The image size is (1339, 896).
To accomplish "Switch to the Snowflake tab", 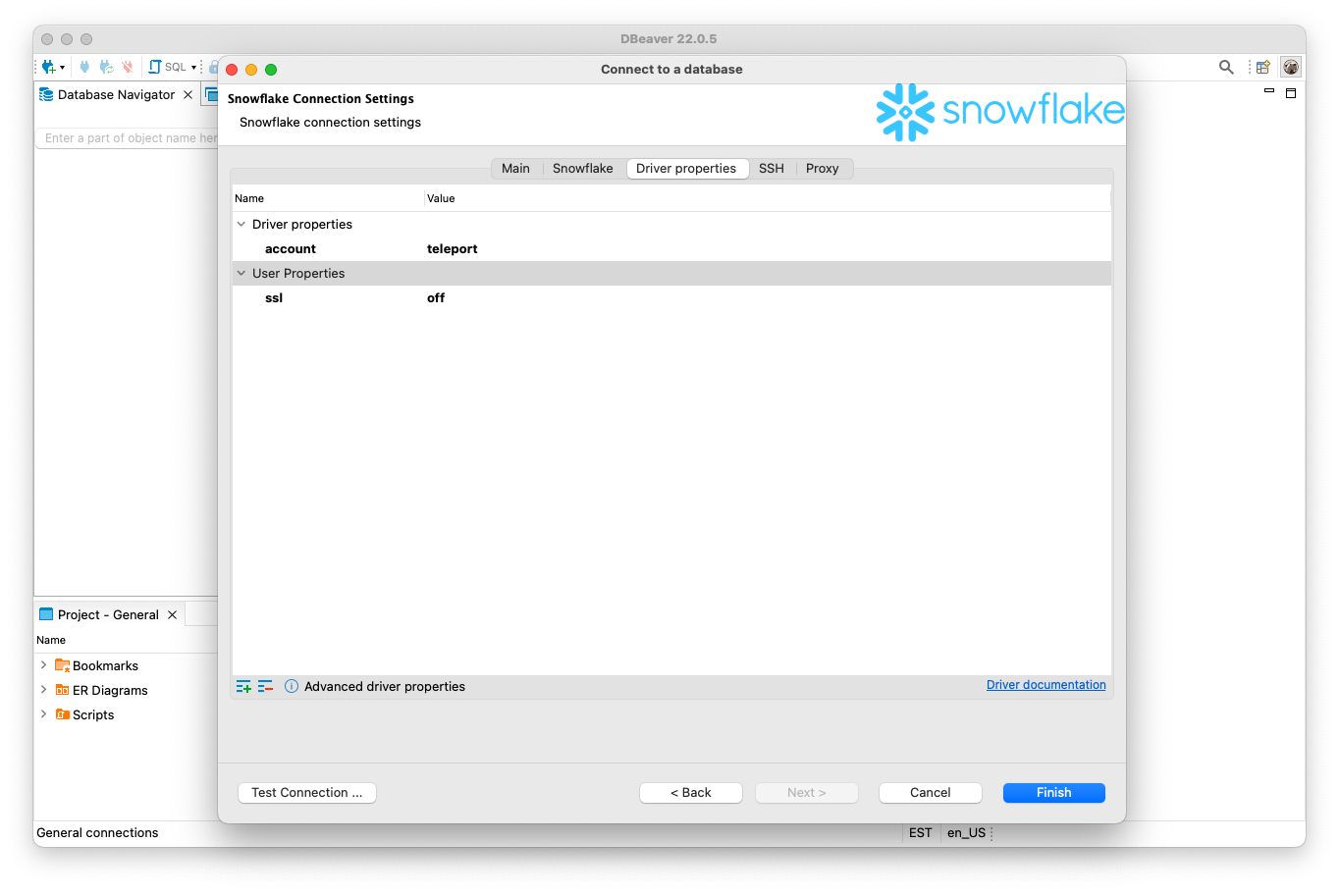I will 582,169.
